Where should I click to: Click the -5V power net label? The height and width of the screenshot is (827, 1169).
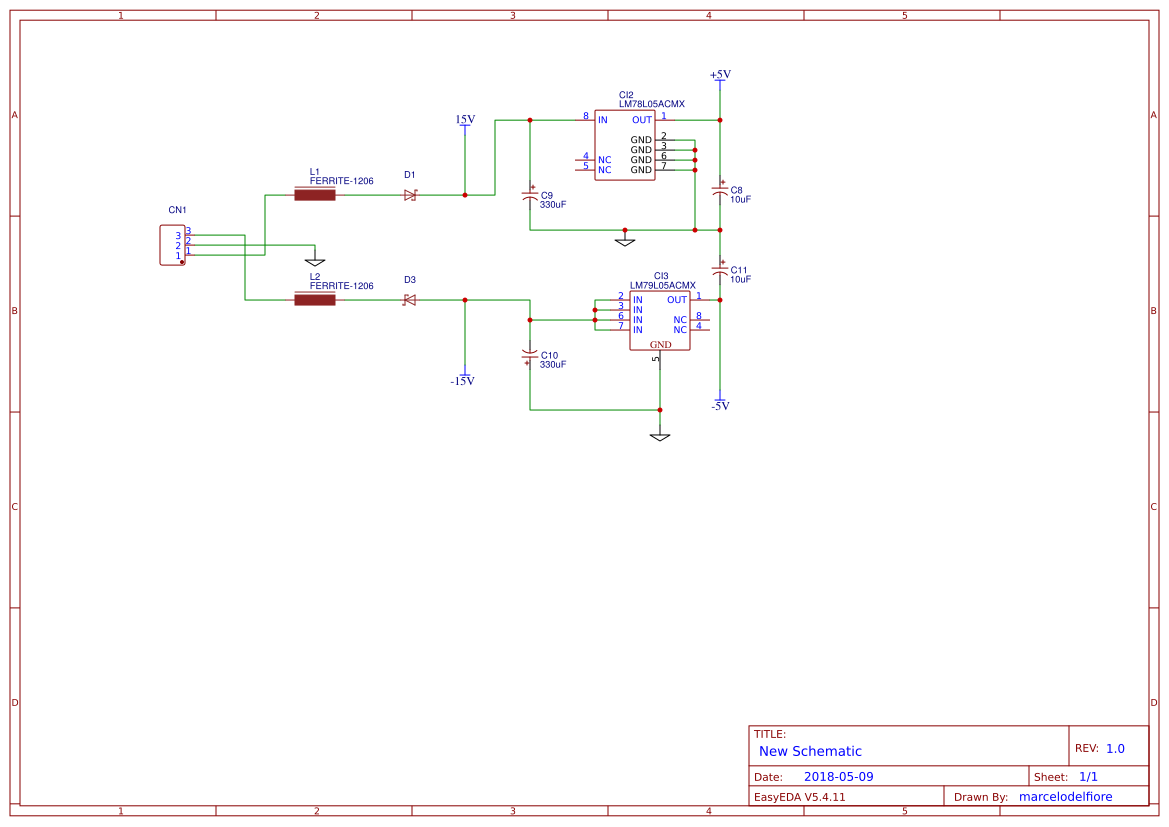tap(718, 406)
